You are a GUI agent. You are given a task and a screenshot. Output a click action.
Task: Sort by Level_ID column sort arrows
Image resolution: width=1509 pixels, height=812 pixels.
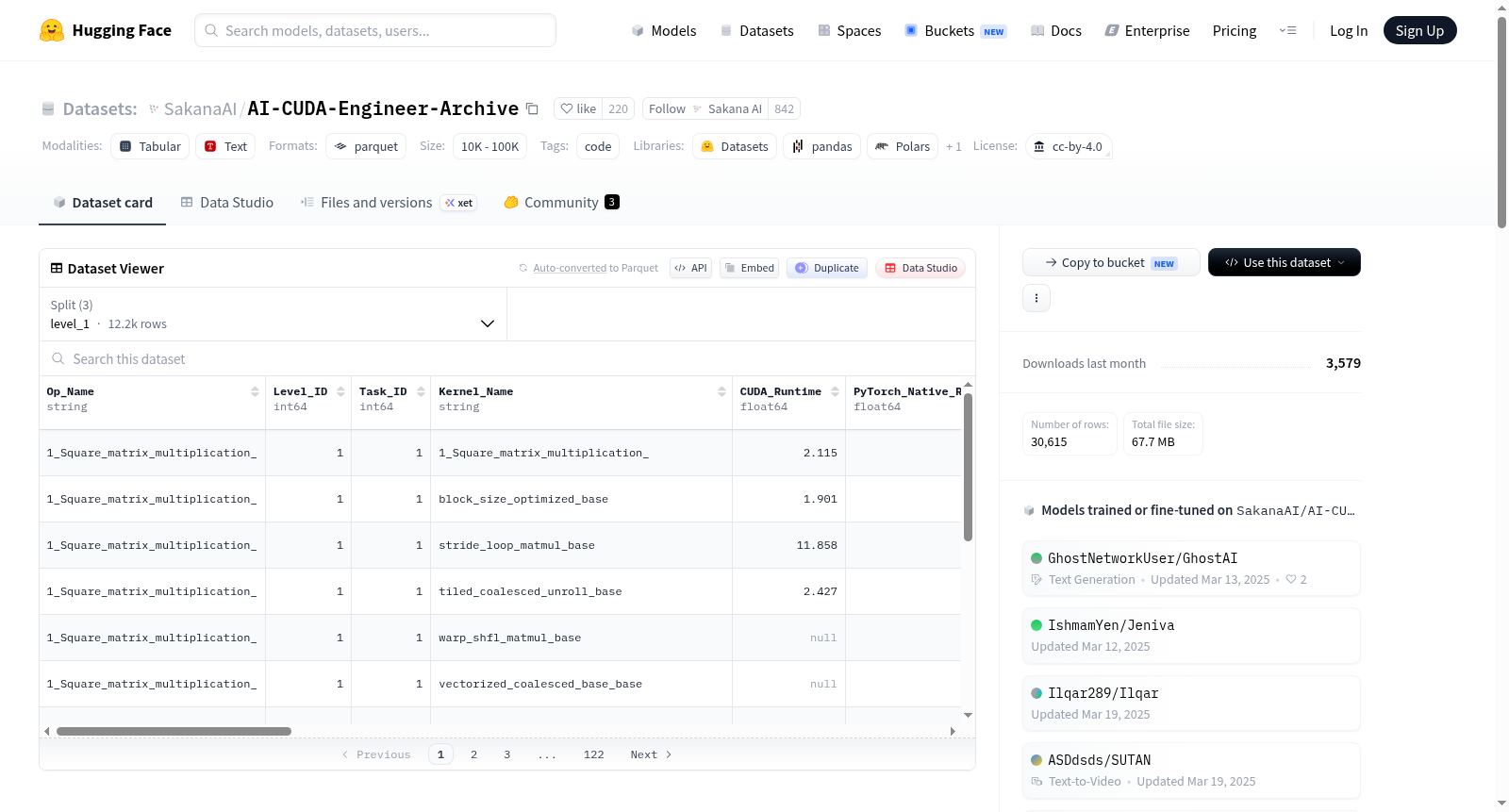coord(340,391)
